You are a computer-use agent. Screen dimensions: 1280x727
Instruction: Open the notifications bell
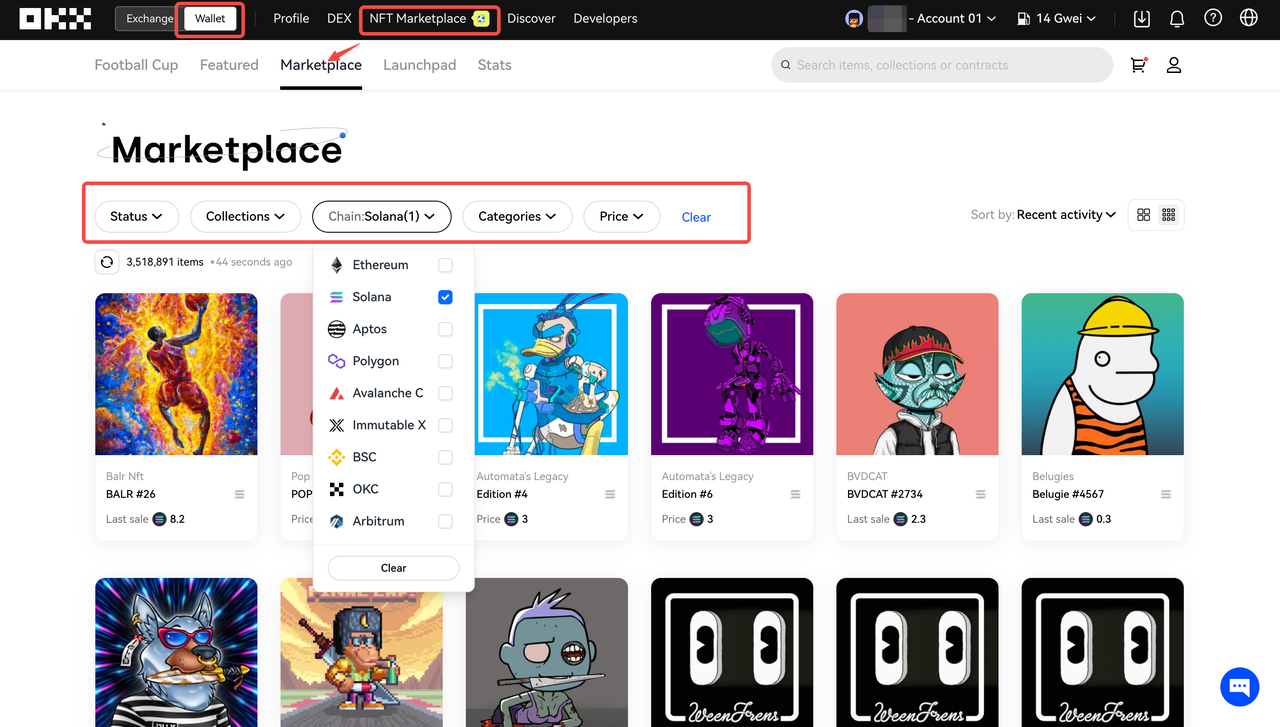1177,18
